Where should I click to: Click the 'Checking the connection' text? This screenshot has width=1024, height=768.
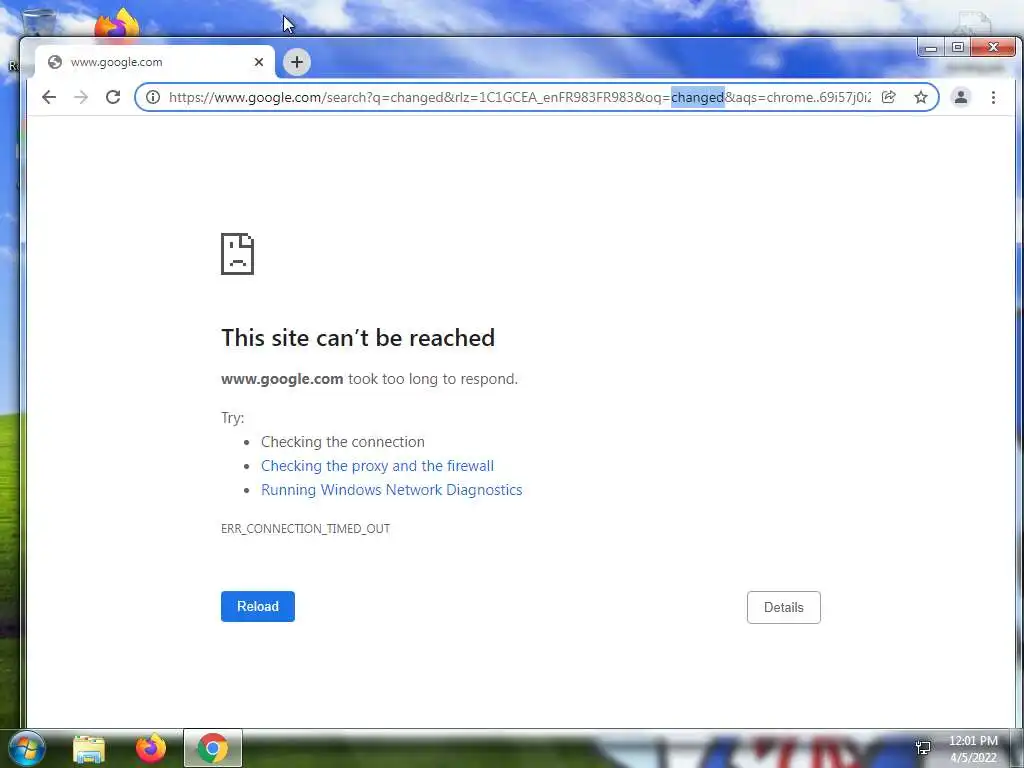coord(343,441)
